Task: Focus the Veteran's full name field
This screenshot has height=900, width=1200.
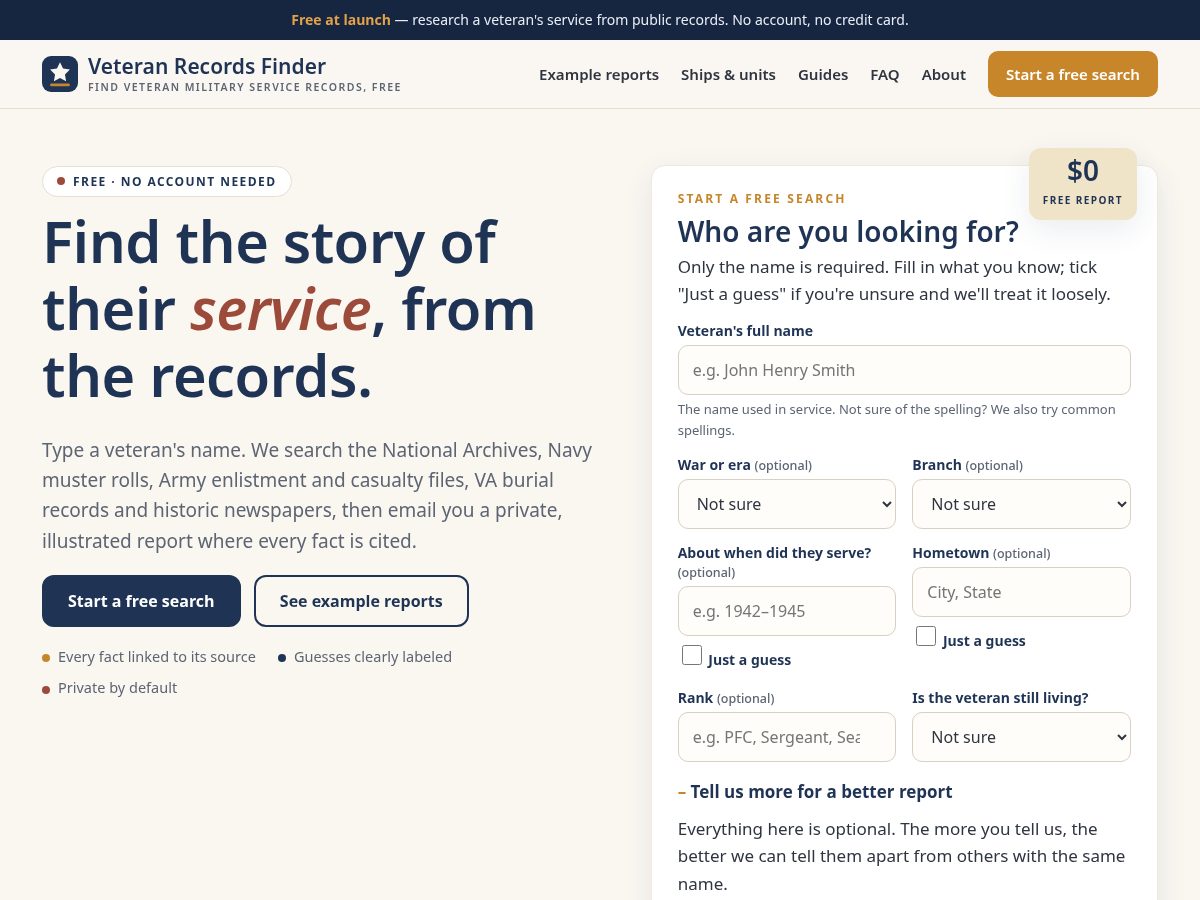Action: (904, 370)
